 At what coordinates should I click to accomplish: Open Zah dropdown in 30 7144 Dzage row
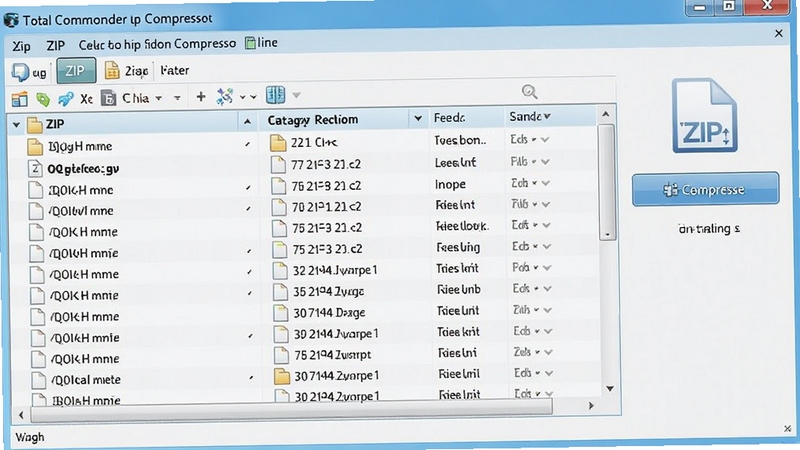547,310
